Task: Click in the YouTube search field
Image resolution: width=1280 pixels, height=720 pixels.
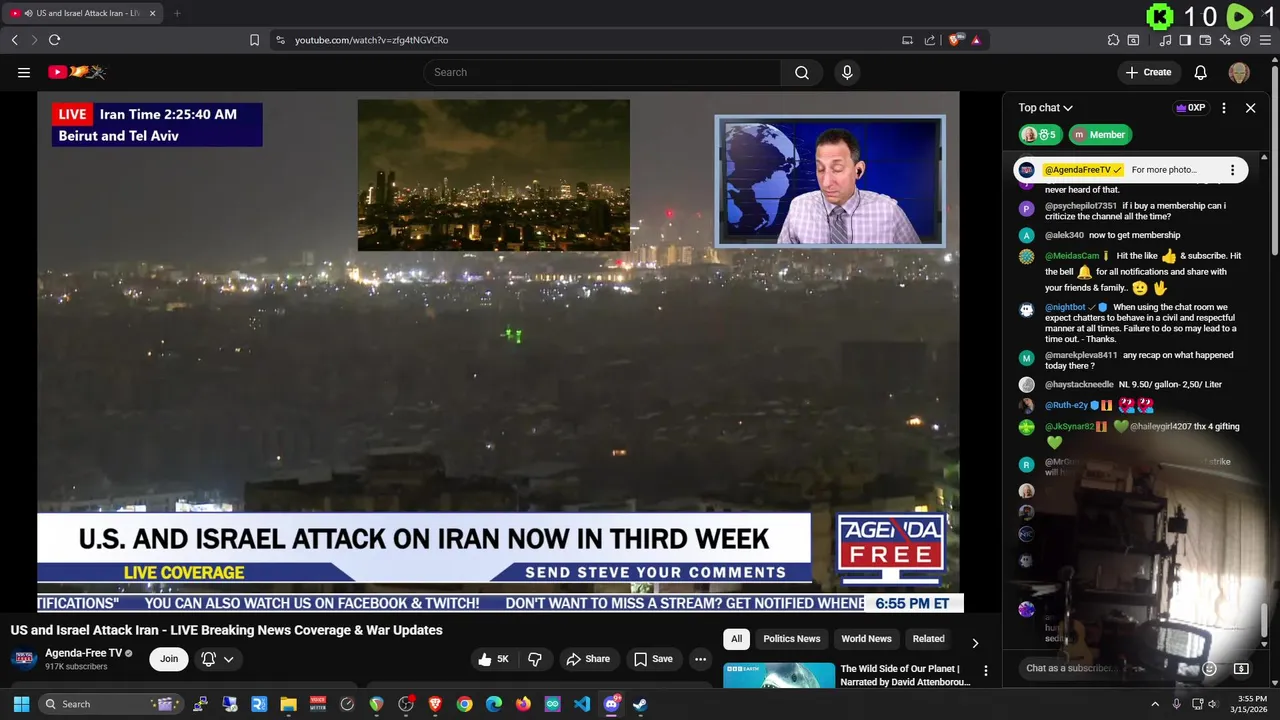Action: 602,72
